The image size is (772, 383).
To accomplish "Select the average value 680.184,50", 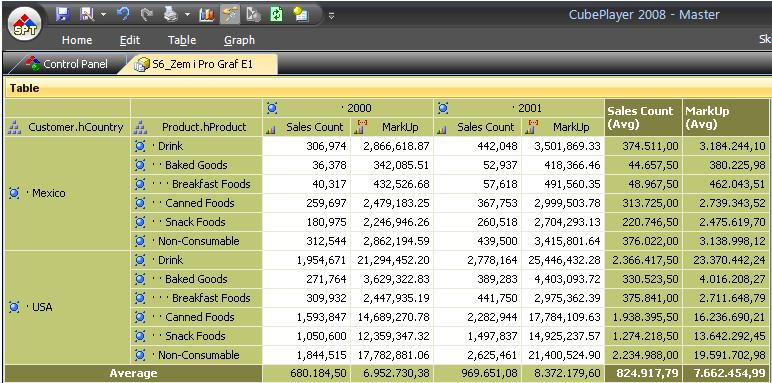I will (x=306, y=374).
